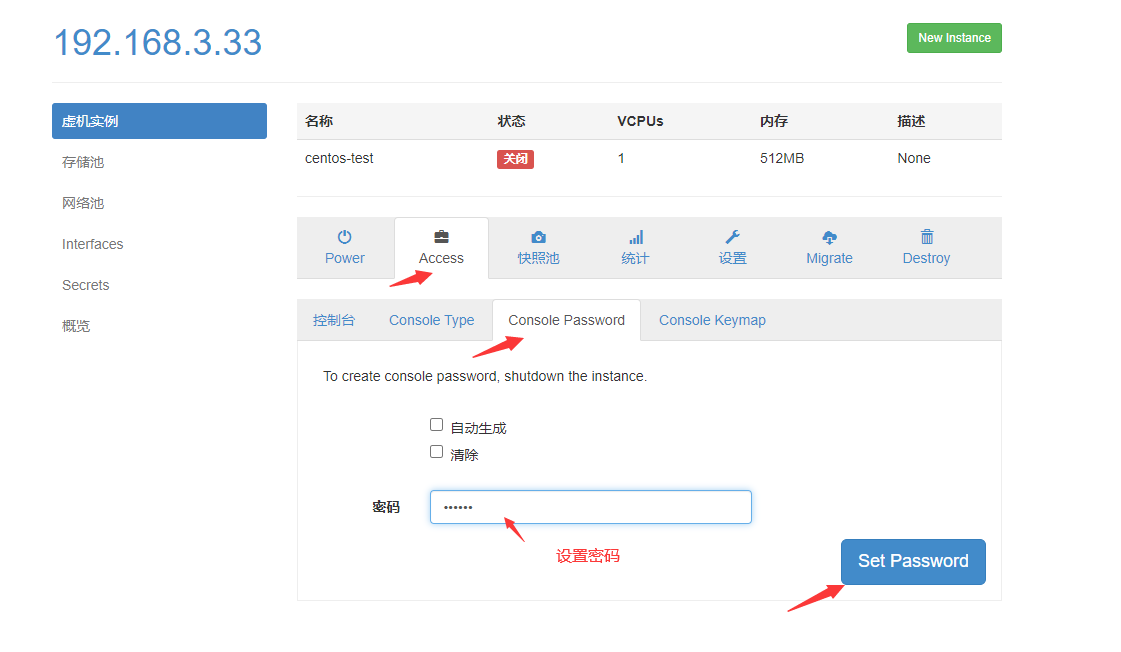
Task: Click the New Instance button
Action: [954, 38]
